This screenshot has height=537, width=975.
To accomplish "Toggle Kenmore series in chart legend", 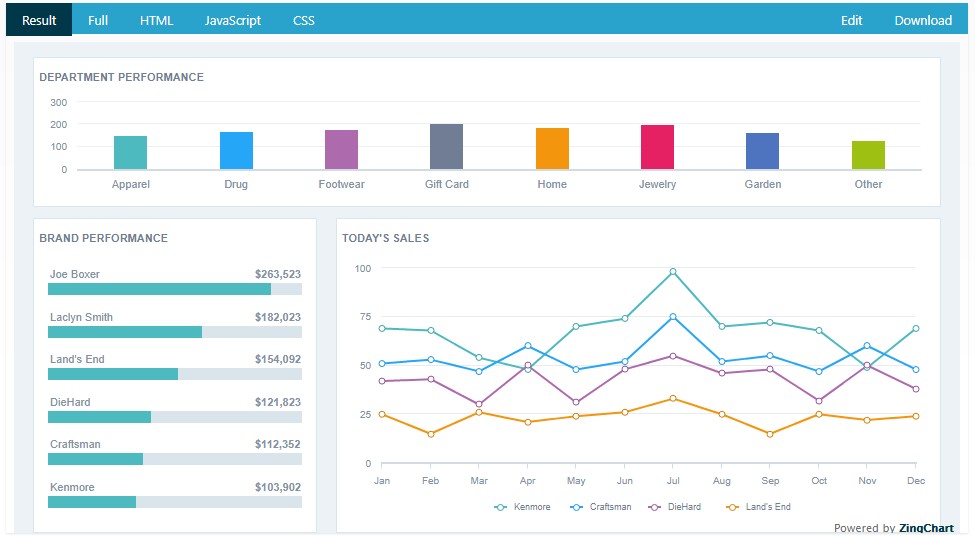I will tap(522, 507).
